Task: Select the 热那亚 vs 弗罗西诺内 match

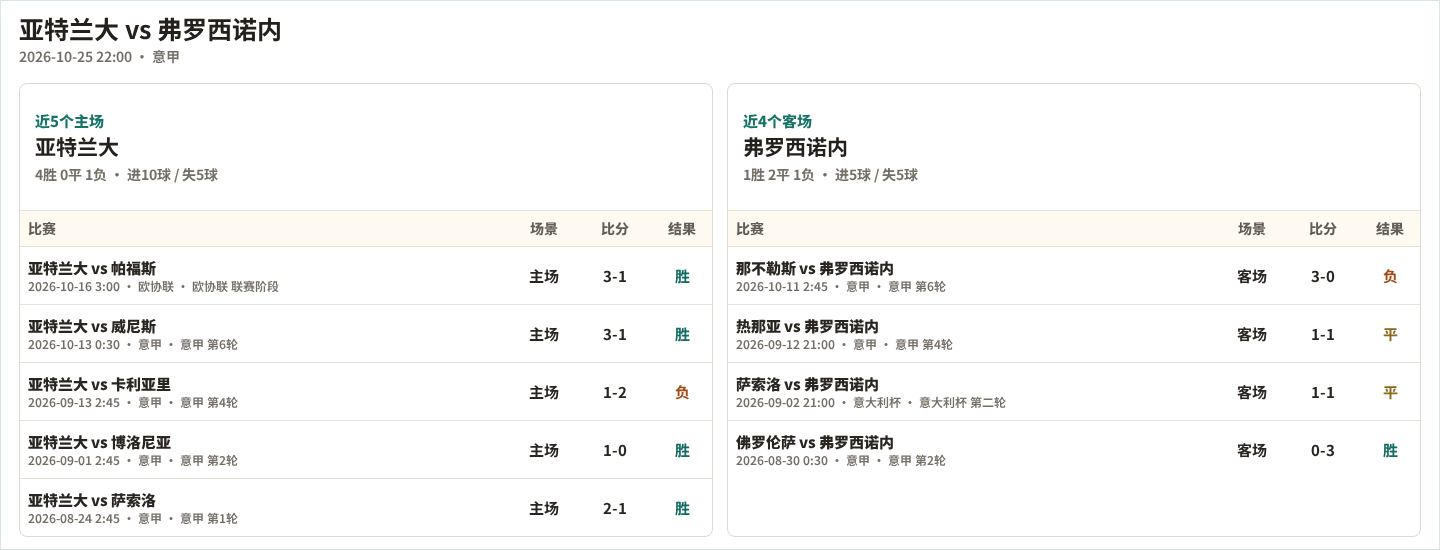Action: click(1074, 334)
